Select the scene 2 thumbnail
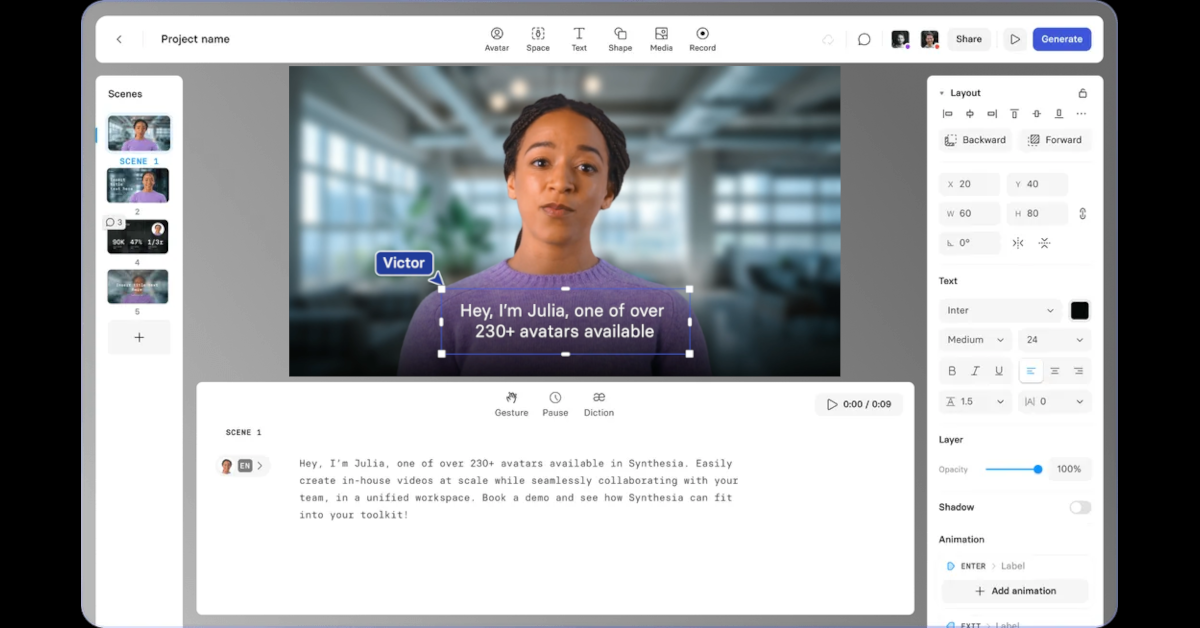 coord(138,185)
